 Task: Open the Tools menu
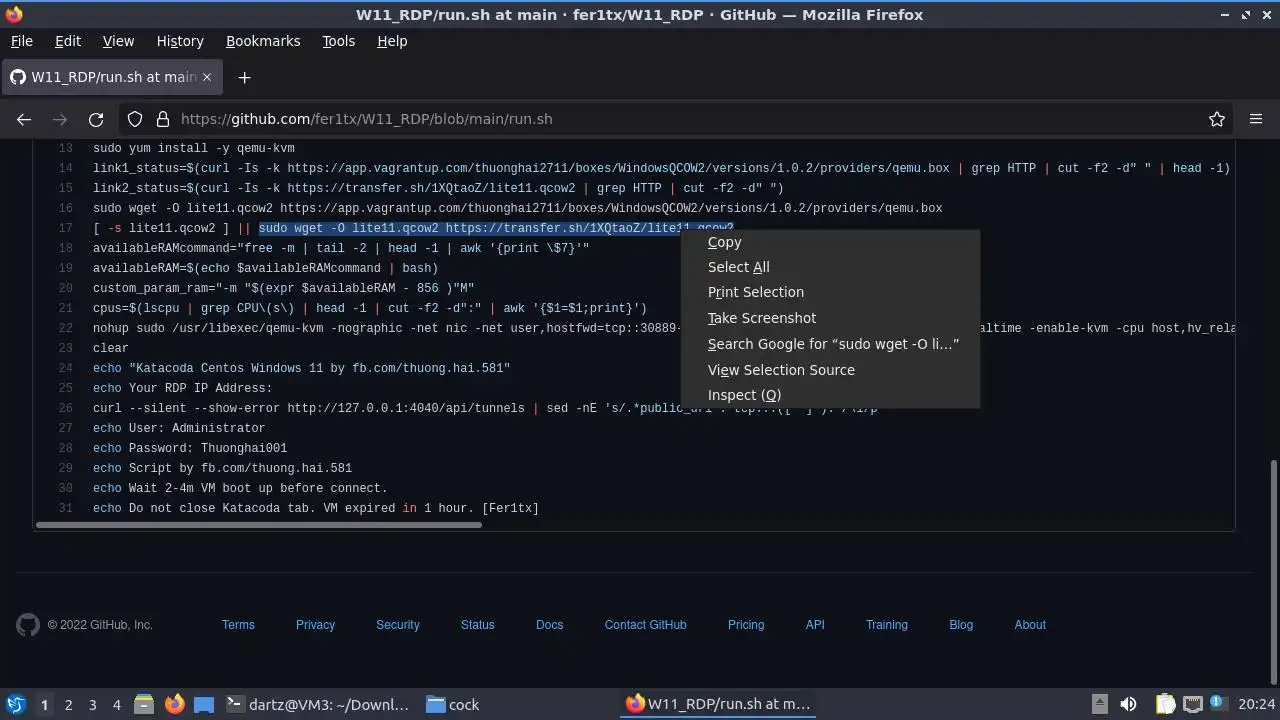click(x=338, y=41)
